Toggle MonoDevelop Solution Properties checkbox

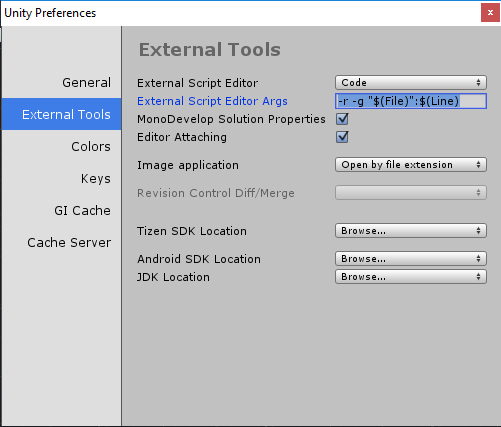point(342,119)
